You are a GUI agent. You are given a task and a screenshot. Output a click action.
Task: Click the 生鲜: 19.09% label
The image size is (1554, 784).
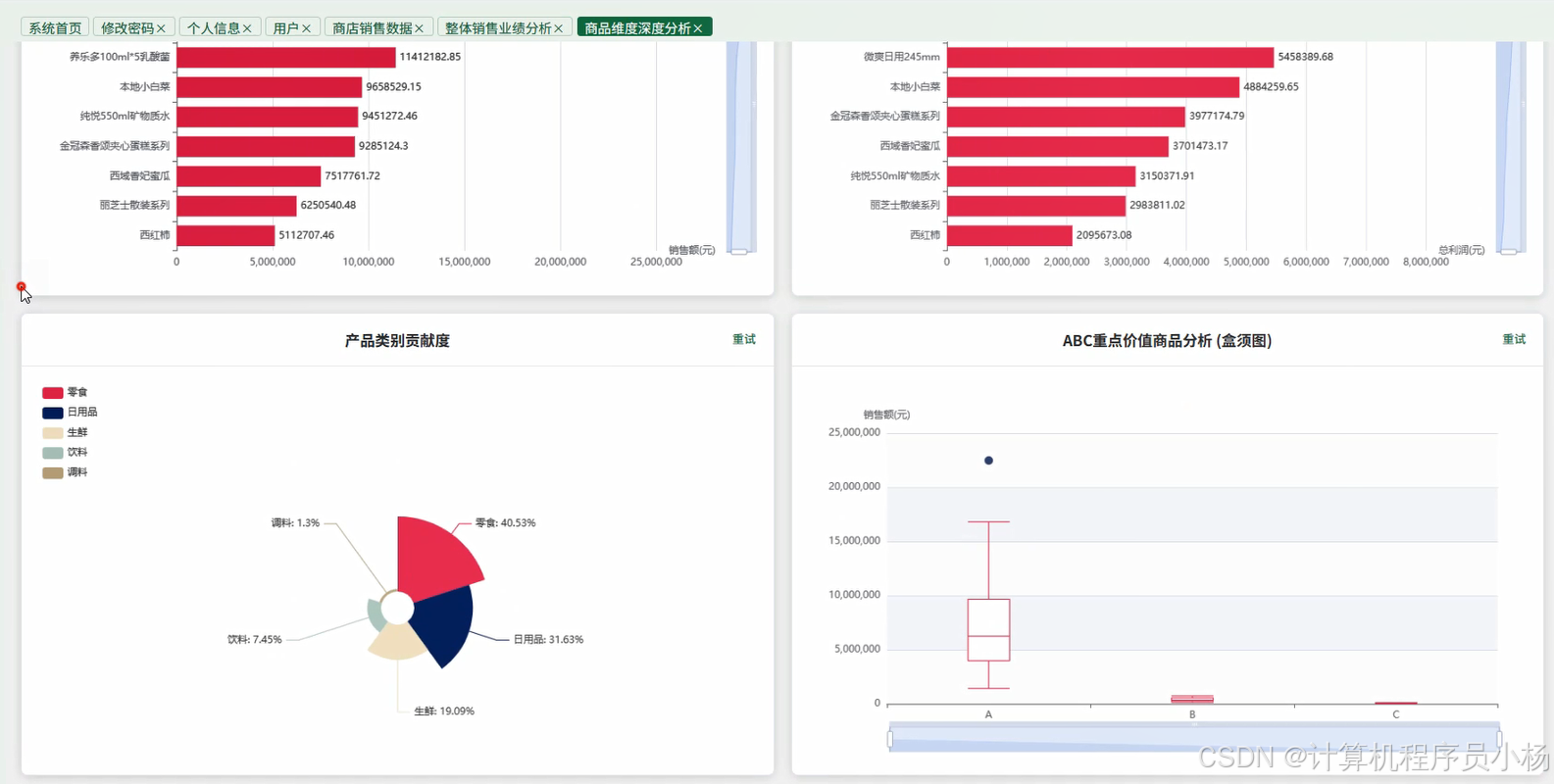coord(444,711)
